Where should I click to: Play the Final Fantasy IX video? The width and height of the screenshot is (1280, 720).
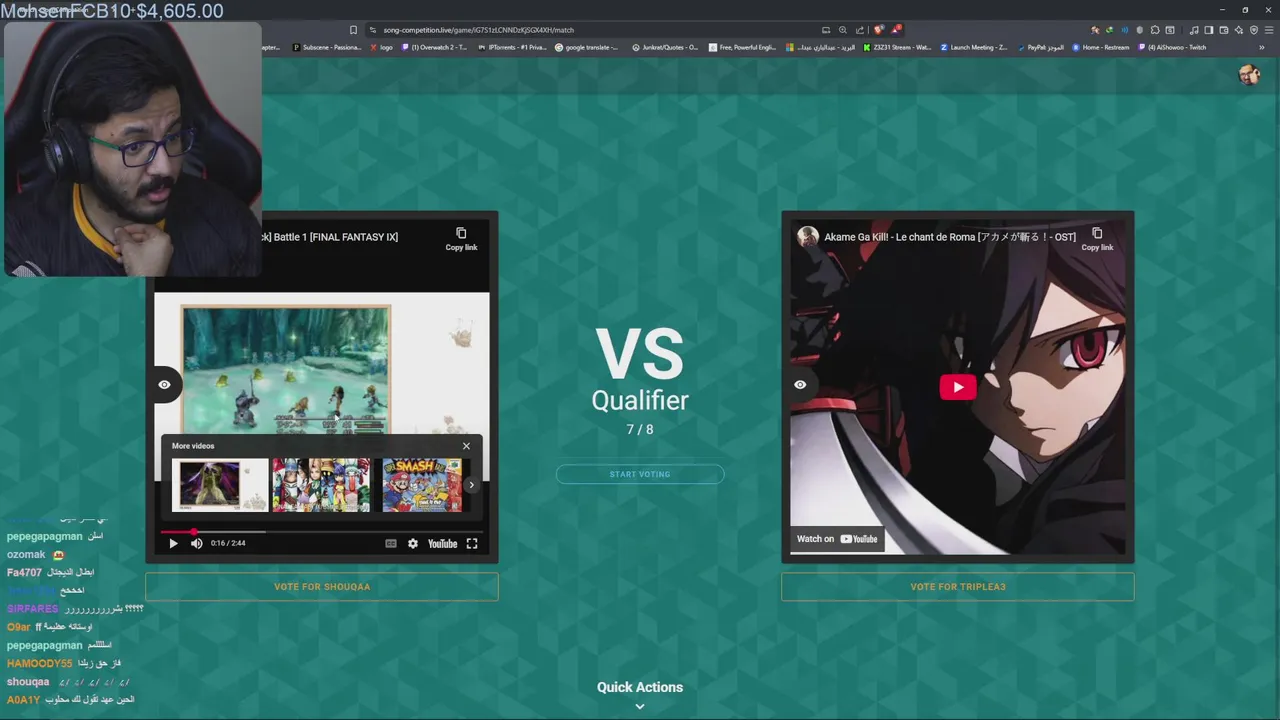[x=173, y=544]
